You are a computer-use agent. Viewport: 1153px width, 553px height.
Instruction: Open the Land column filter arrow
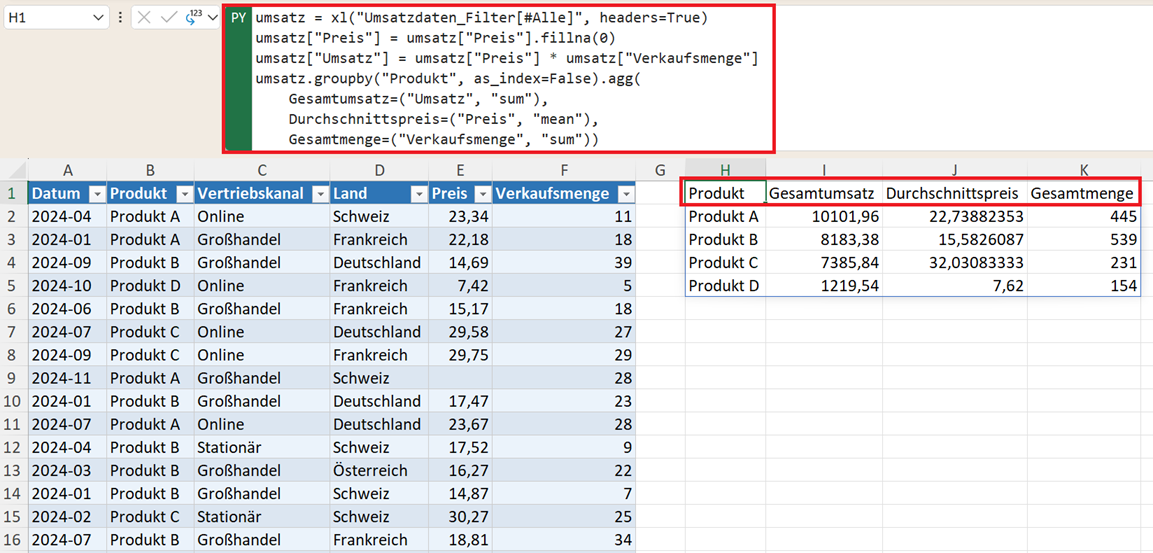coord(418,194)
